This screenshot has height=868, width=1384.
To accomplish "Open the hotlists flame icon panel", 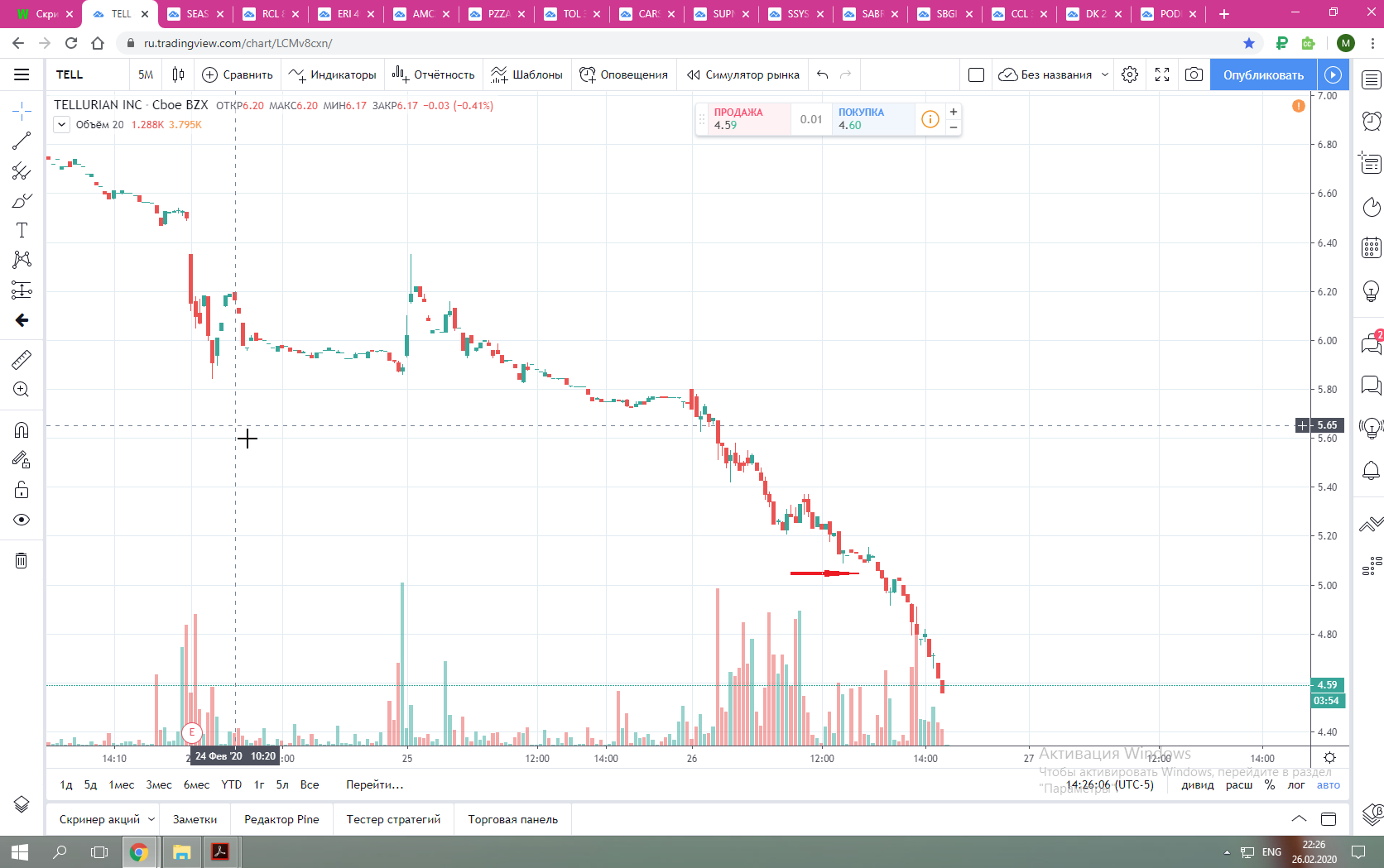I will coord(1372,206).
